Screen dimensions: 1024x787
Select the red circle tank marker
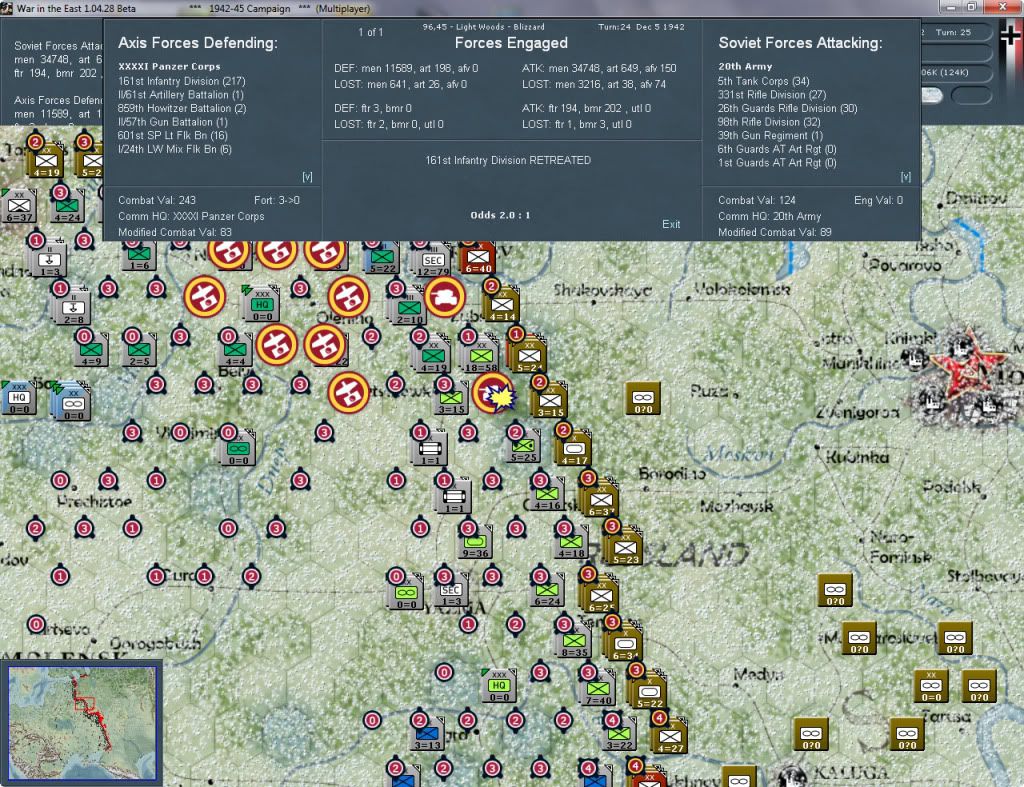click(445, 297)
